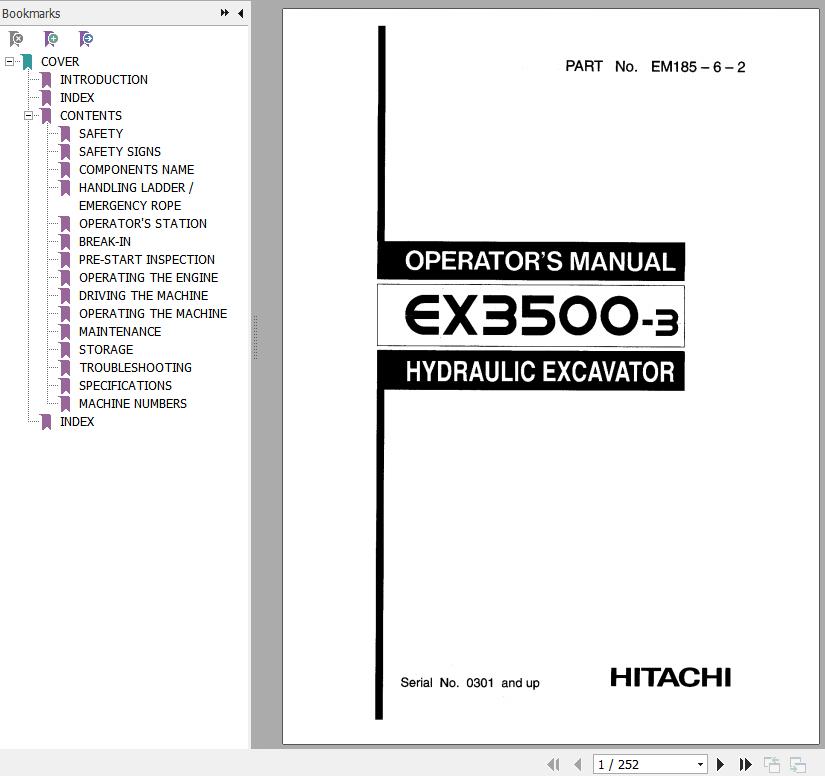Collapse the COVER bookmark tree
The height and width of the screenshot is (776, 825).
9,62
